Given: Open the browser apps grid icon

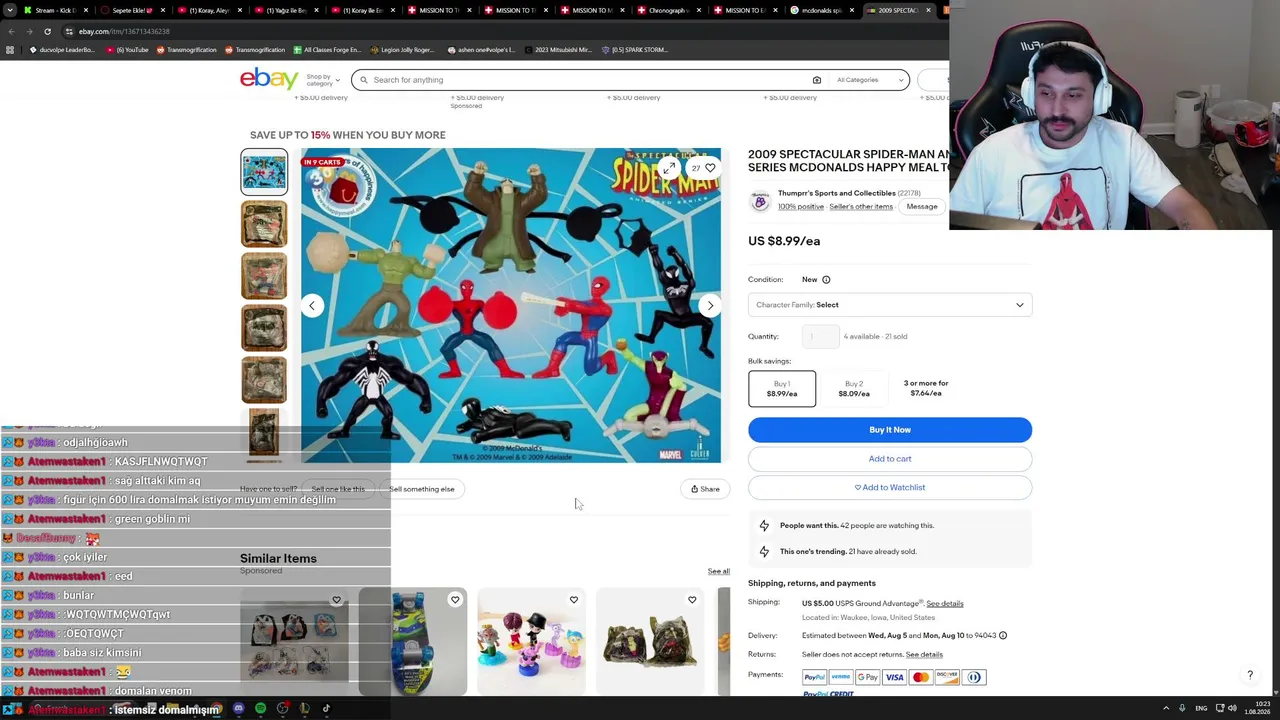Looking at the screenshot, I should [x=10, y=50].
